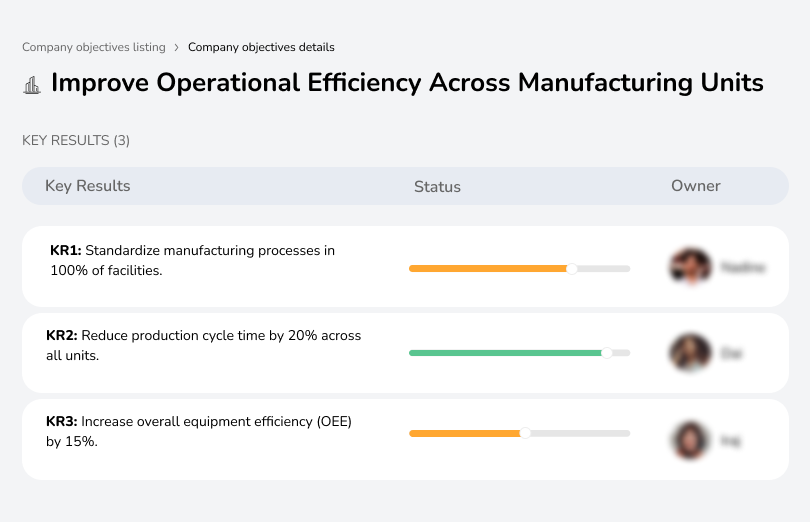Open the owner avatar in the KR1 row
This screenshot has width=810, height=522.
point(690,267)
